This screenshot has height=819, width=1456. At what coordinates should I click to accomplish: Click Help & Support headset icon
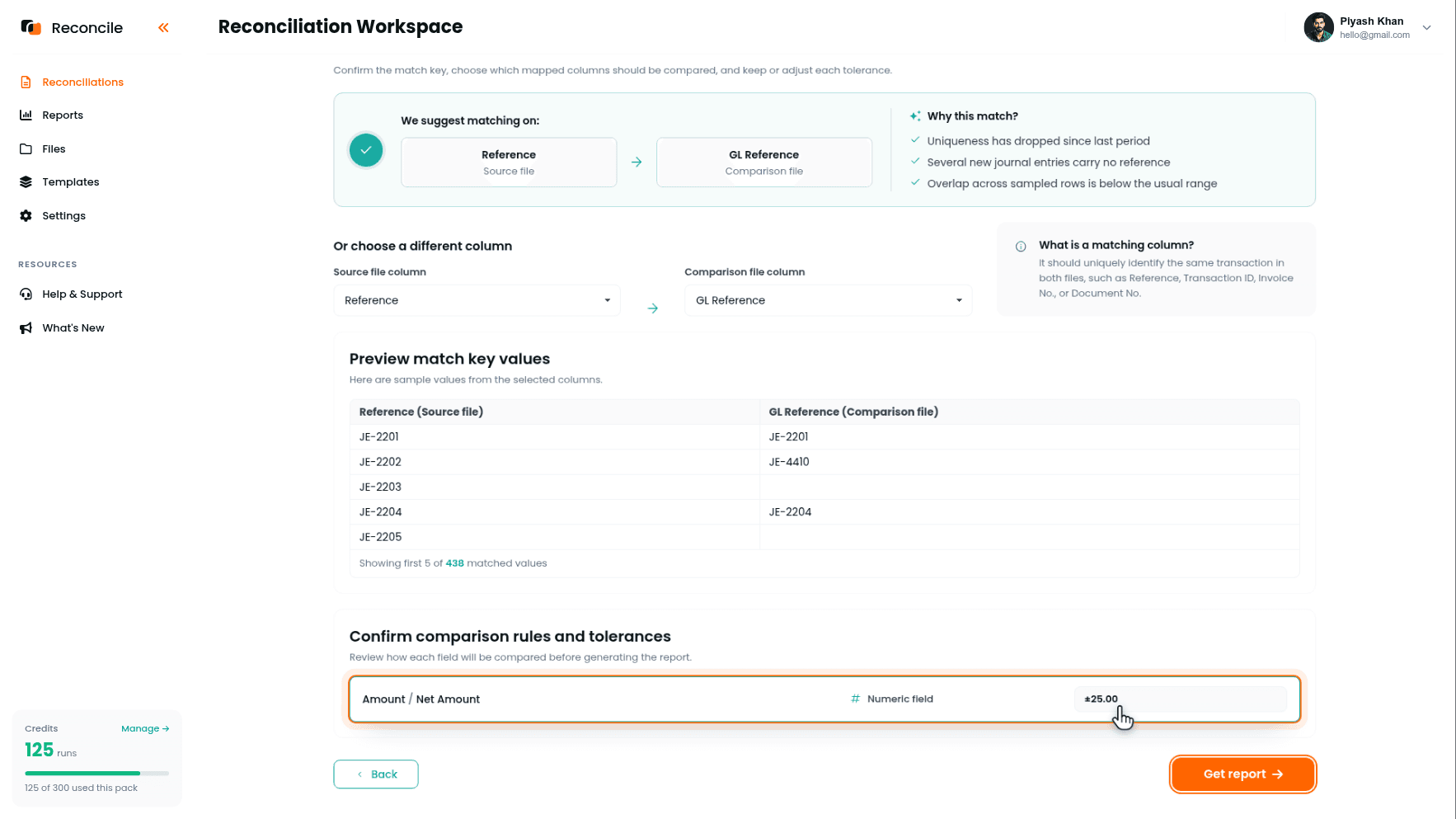pyautogui.click(x=26, y=294)
